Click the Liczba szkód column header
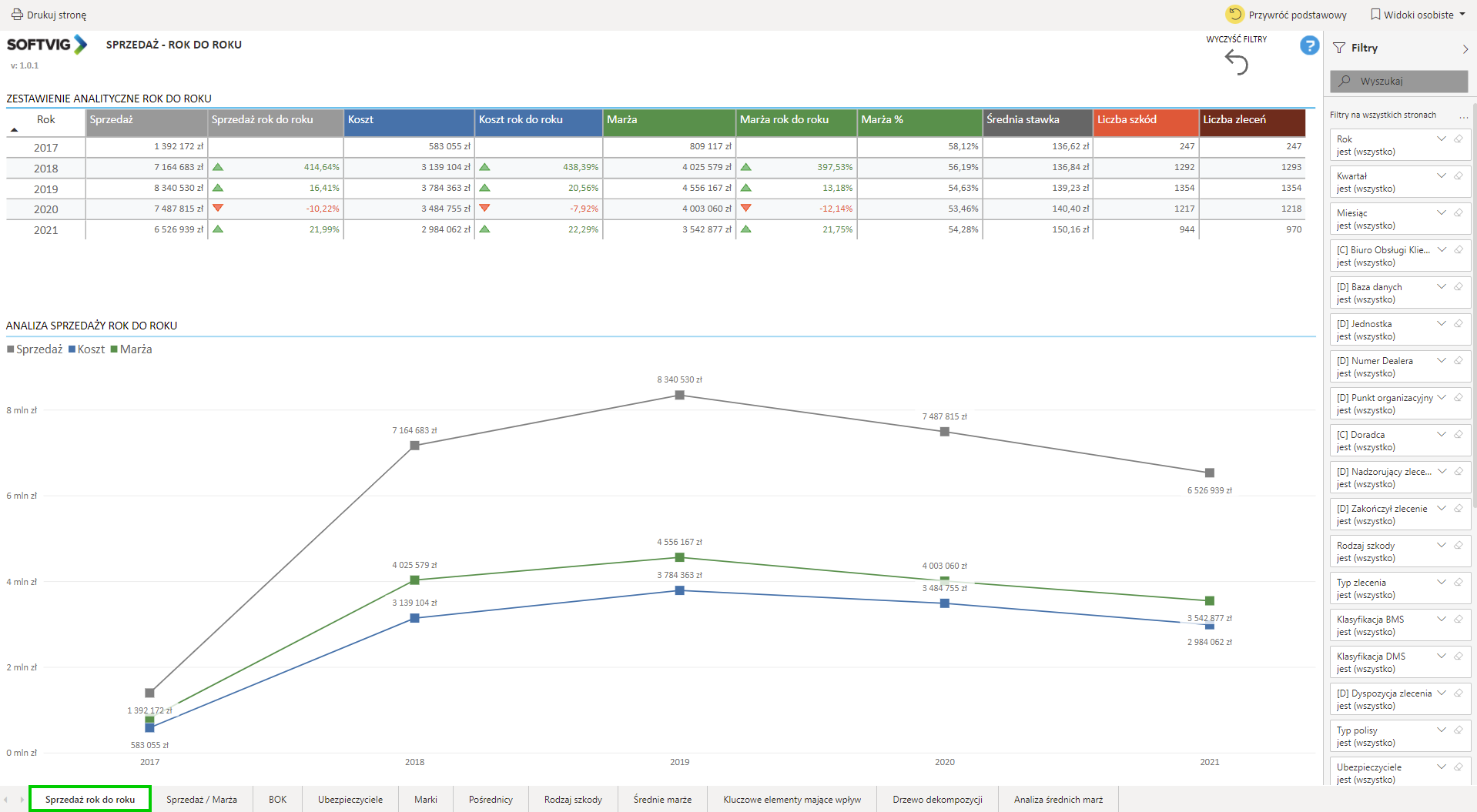 point(1145,120)
